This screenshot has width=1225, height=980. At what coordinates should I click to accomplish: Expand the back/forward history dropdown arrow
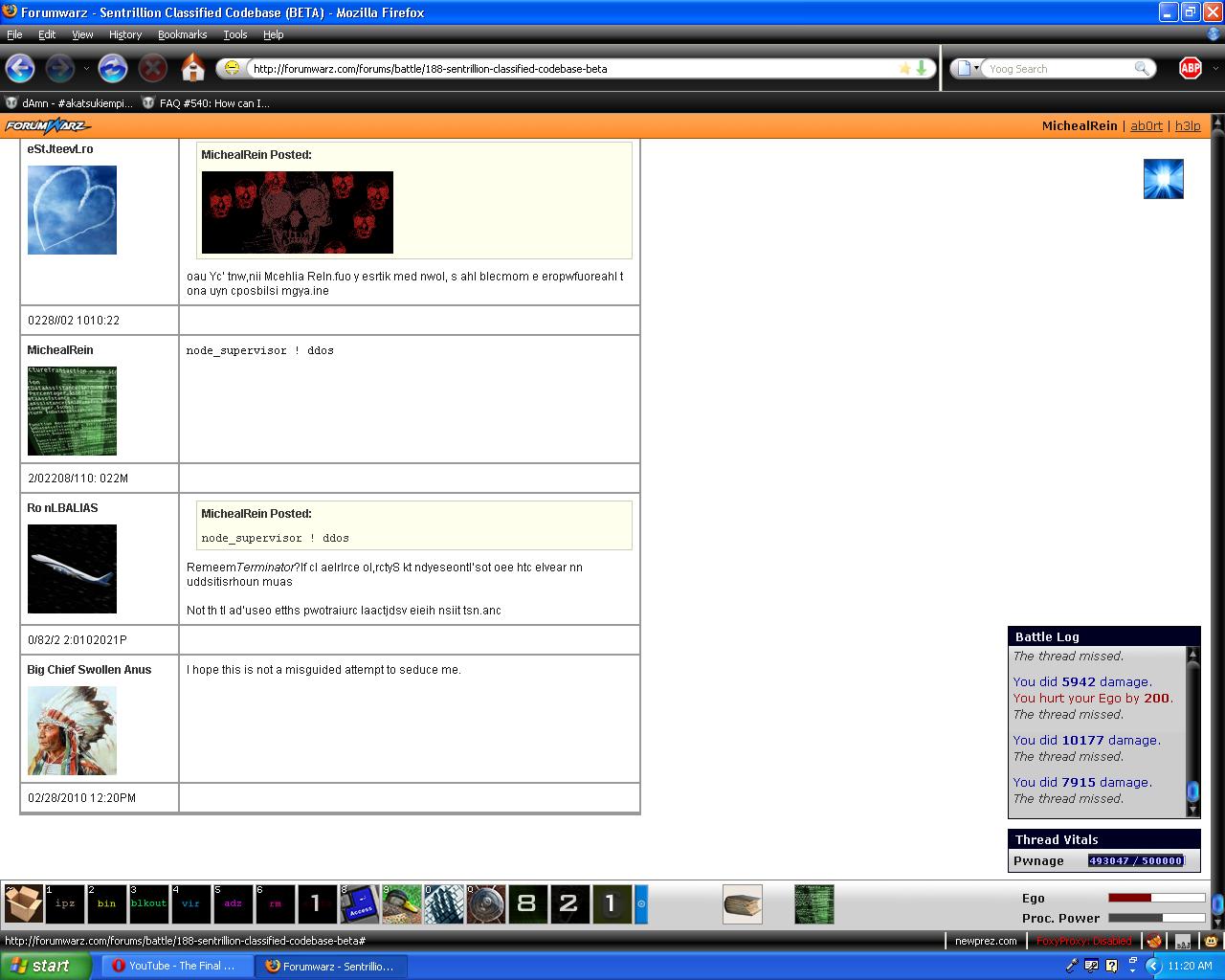pos(86,68)
